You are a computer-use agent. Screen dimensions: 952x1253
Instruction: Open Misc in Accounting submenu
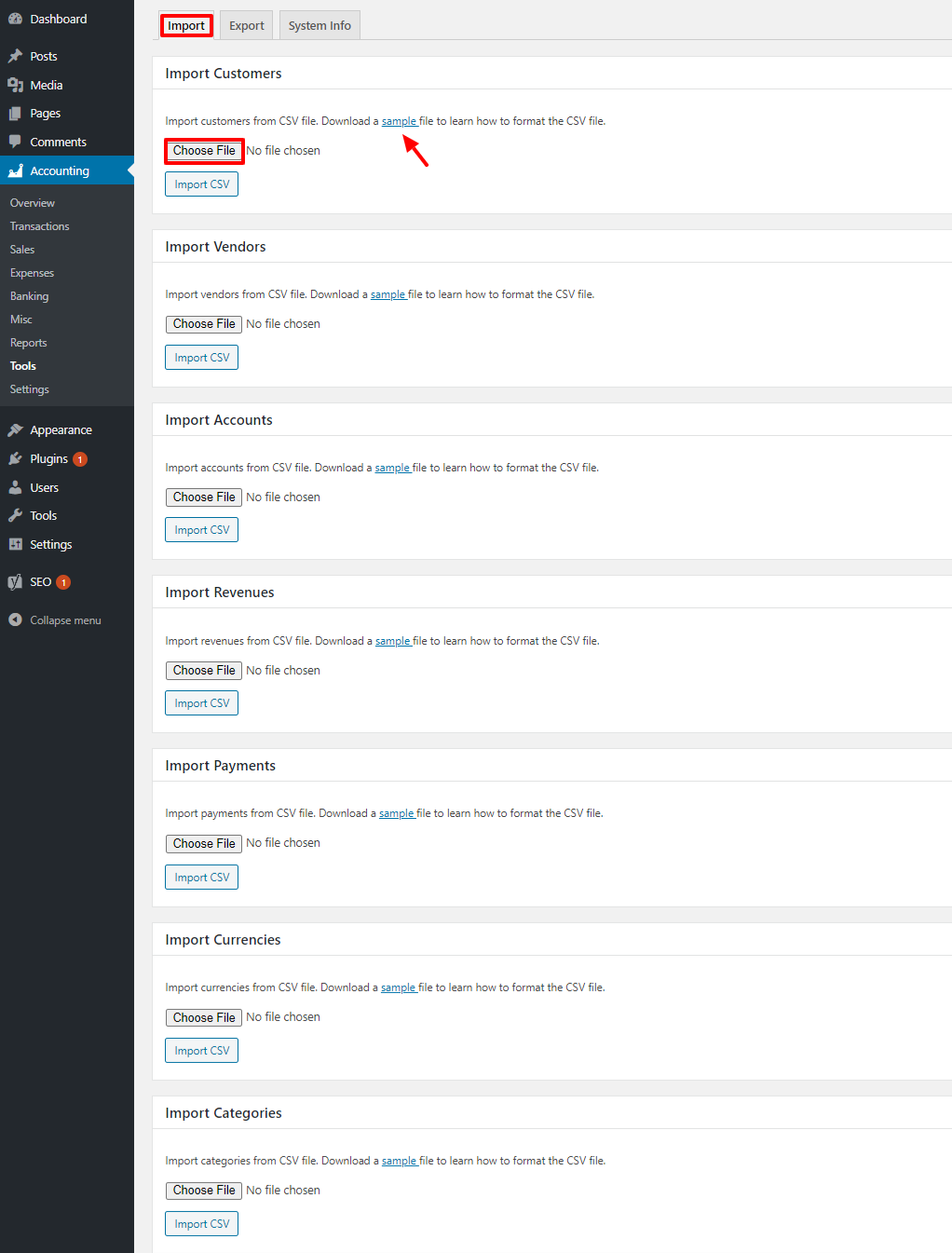coord(21,320)
